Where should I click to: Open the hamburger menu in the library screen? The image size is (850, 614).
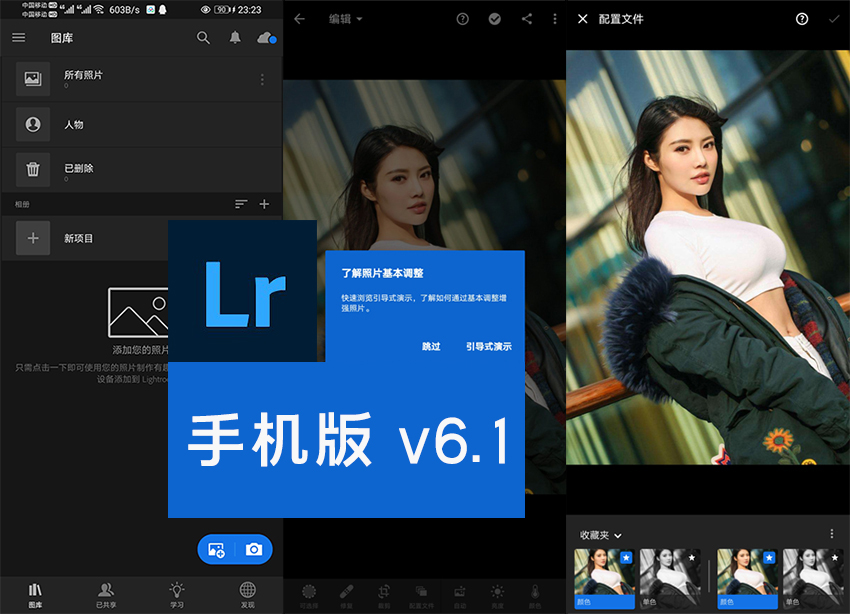19,37
